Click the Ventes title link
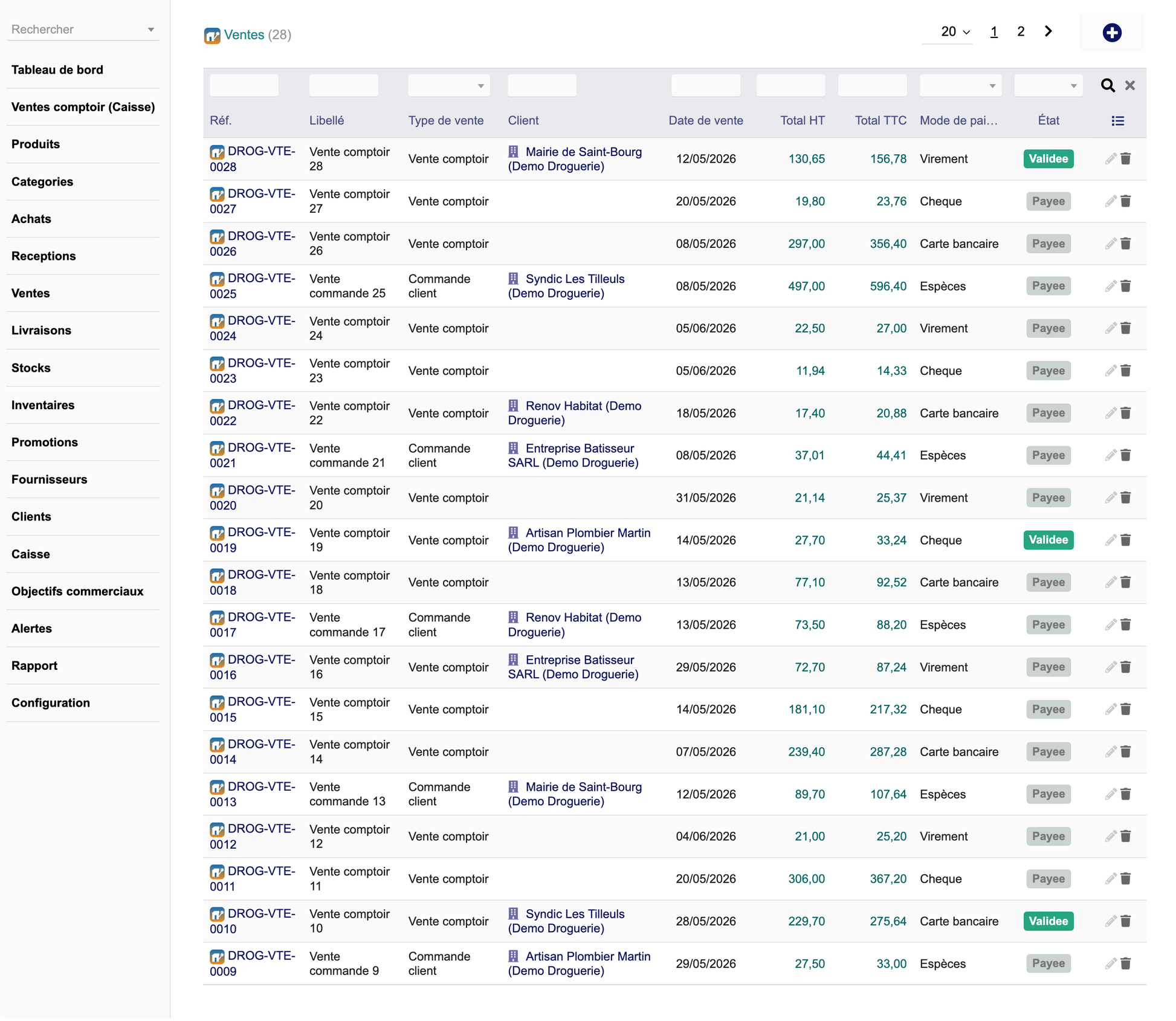The height and width of the screenshot is (1021, 1176). (x=244, y=35)
